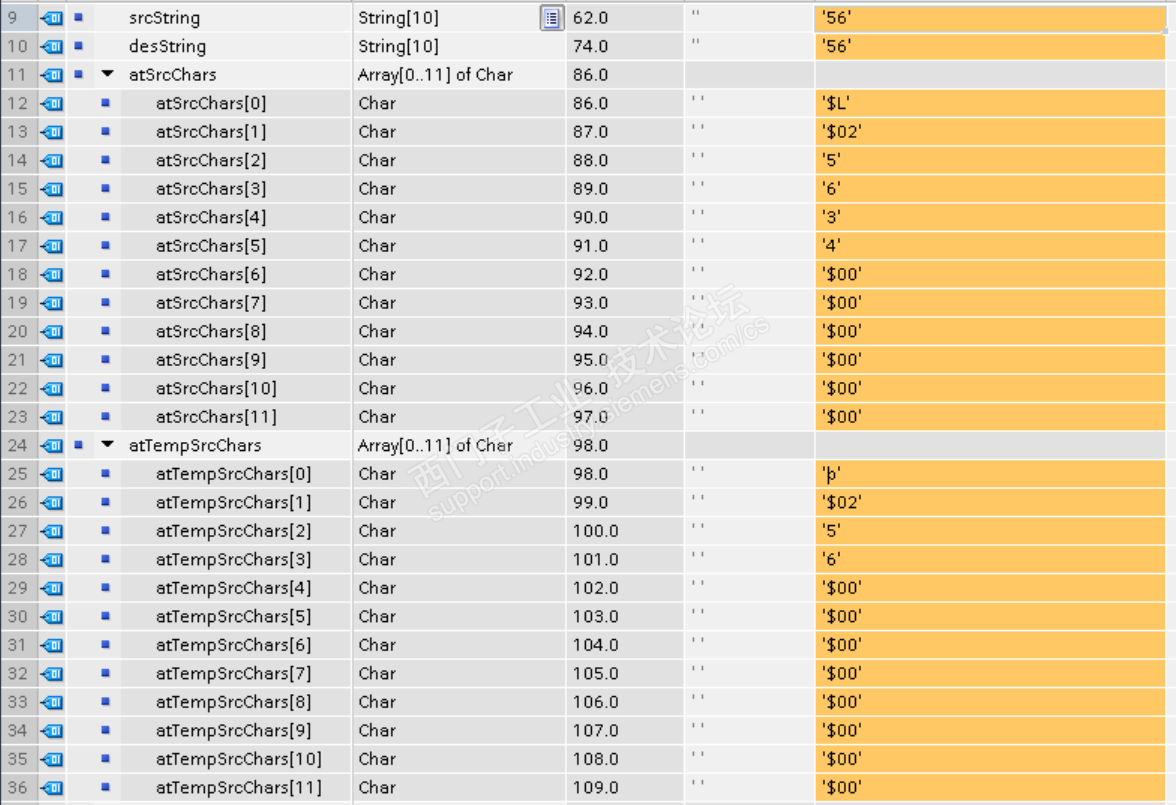Select the atSrcChars[4] element name
1176x805 pixels.
211,218
